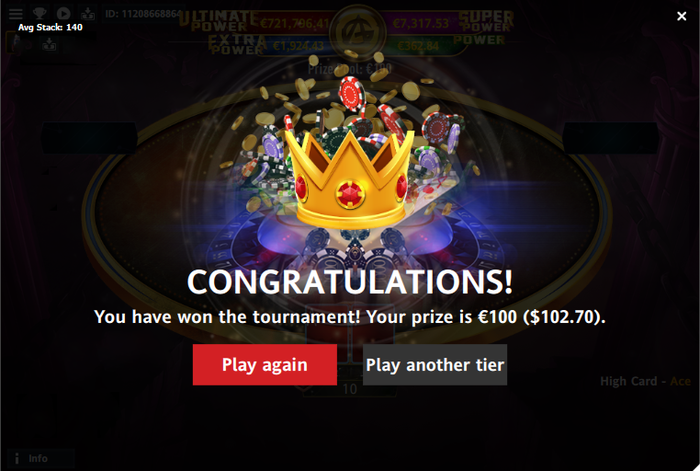This screenshot has height=471, width=700.
Task: Select the Ultimate Power jackpot amount
Action: pyautogui.click(x=295, y=22)
